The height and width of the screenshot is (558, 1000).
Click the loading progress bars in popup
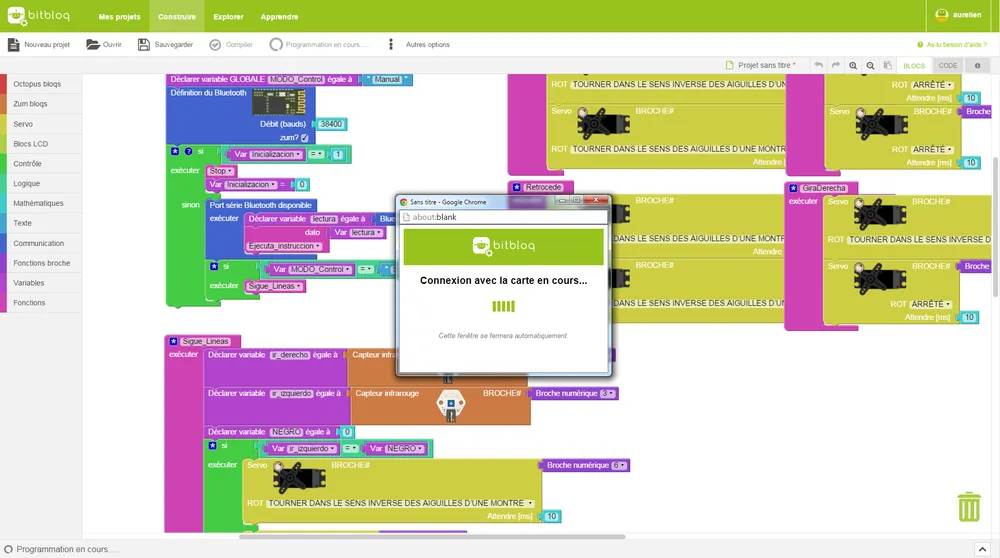tap(503, 307)
